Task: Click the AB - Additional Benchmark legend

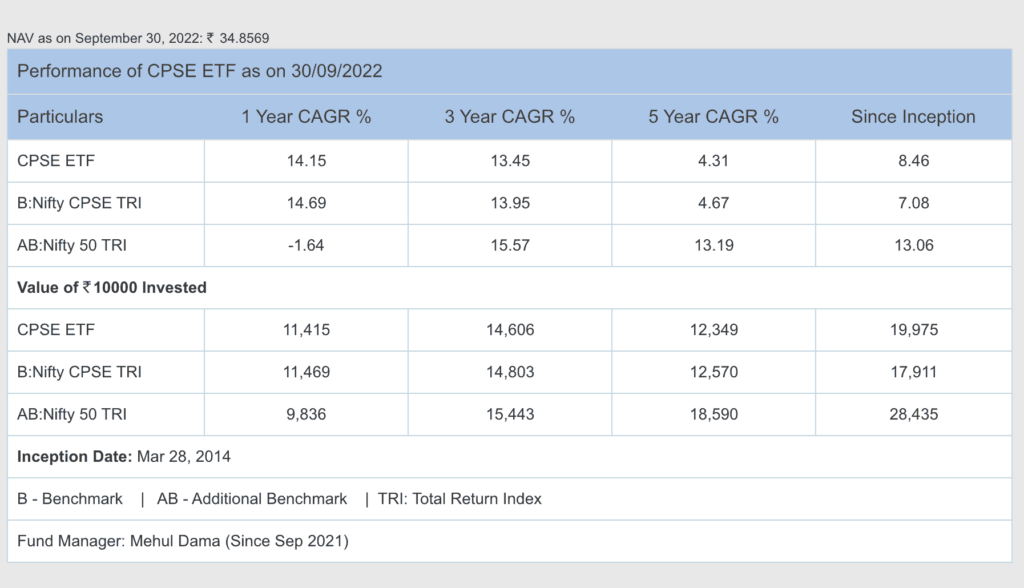Action: 252,498
